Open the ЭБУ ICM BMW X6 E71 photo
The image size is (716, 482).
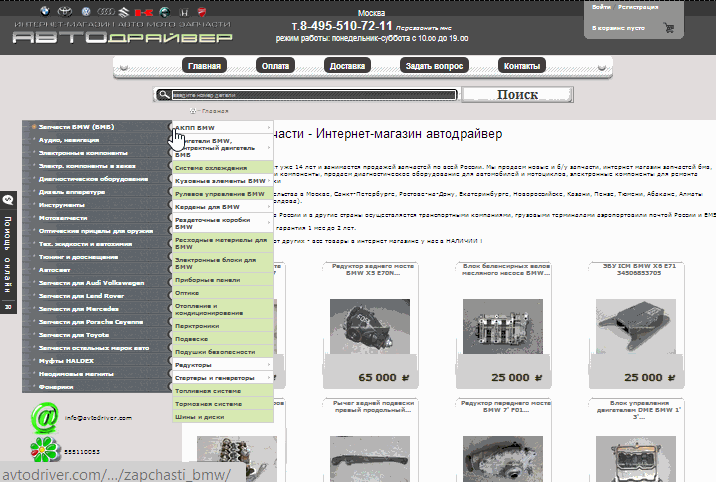(x=636, y=326)
